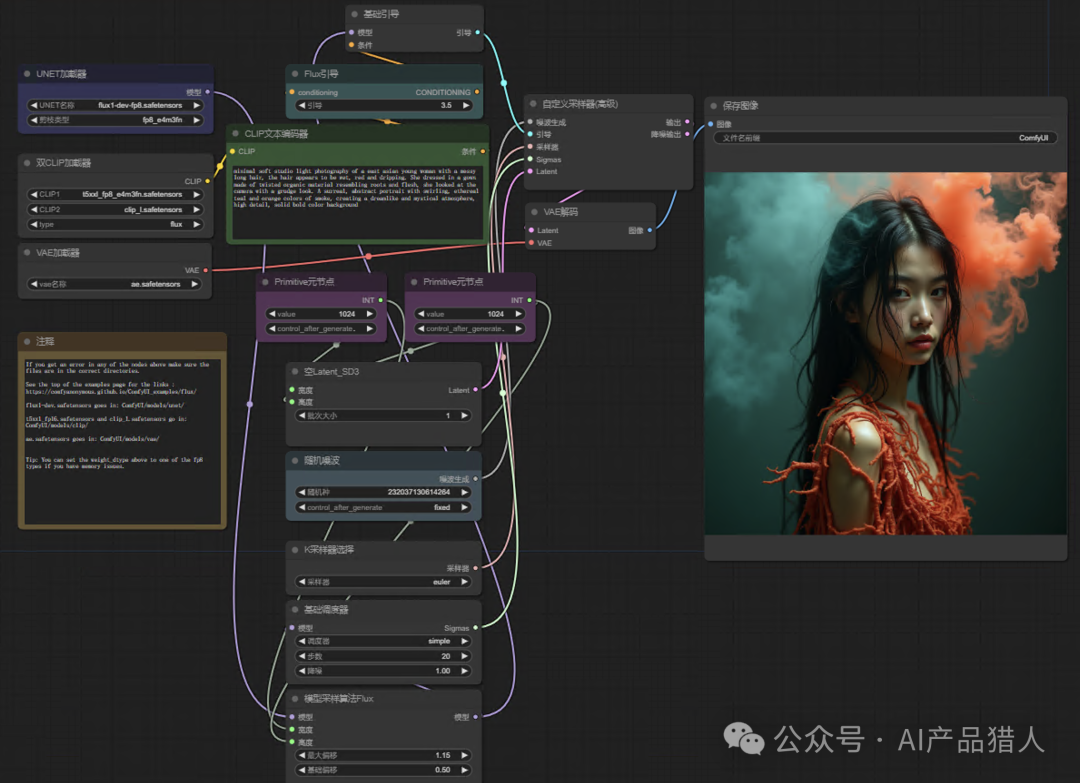
Task: Collapse the 双CLIP加载器 node via title dot
Action: coord(27,163)
